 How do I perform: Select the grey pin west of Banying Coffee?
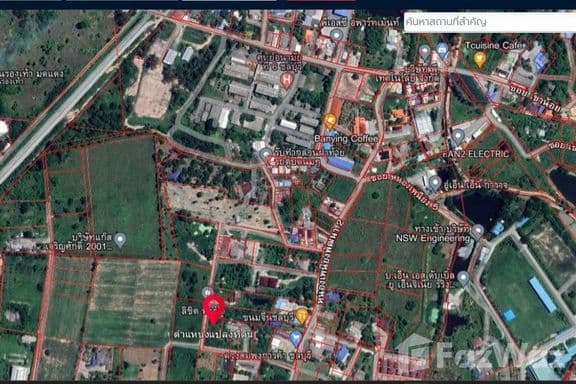click(265, 154)
